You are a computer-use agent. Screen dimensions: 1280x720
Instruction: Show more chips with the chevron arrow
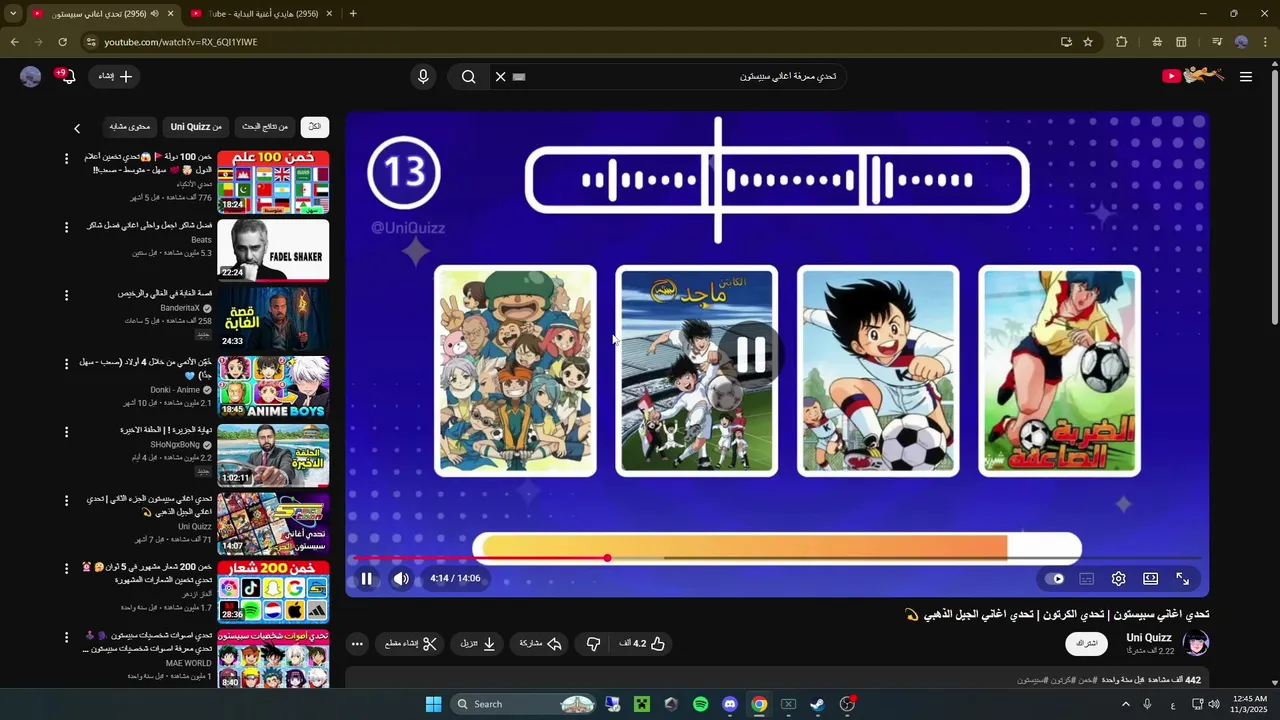click(77, 128)
